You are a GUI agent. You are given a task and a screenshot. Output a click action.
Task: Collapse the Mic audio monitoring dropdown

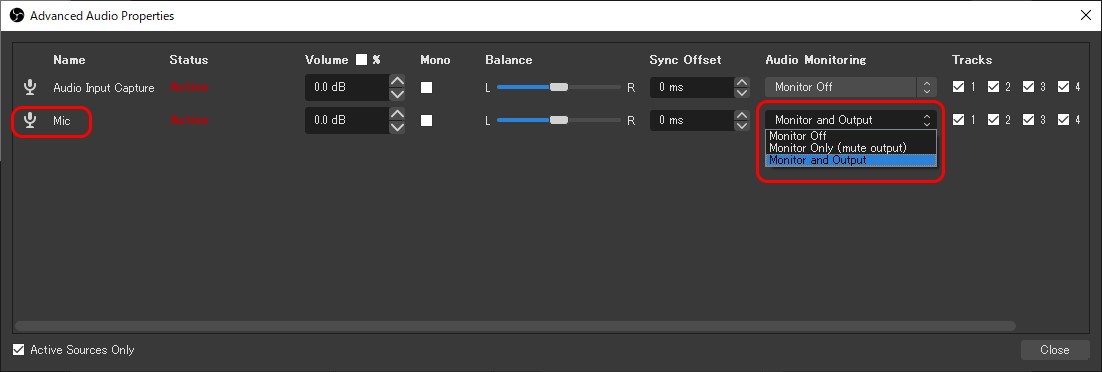(x=851, y=120)
